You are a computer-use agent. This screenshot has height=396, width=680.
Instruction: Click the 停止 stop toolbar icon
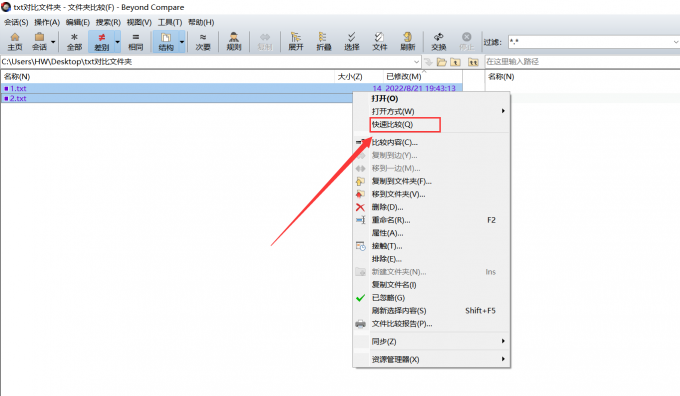point(467,42)
